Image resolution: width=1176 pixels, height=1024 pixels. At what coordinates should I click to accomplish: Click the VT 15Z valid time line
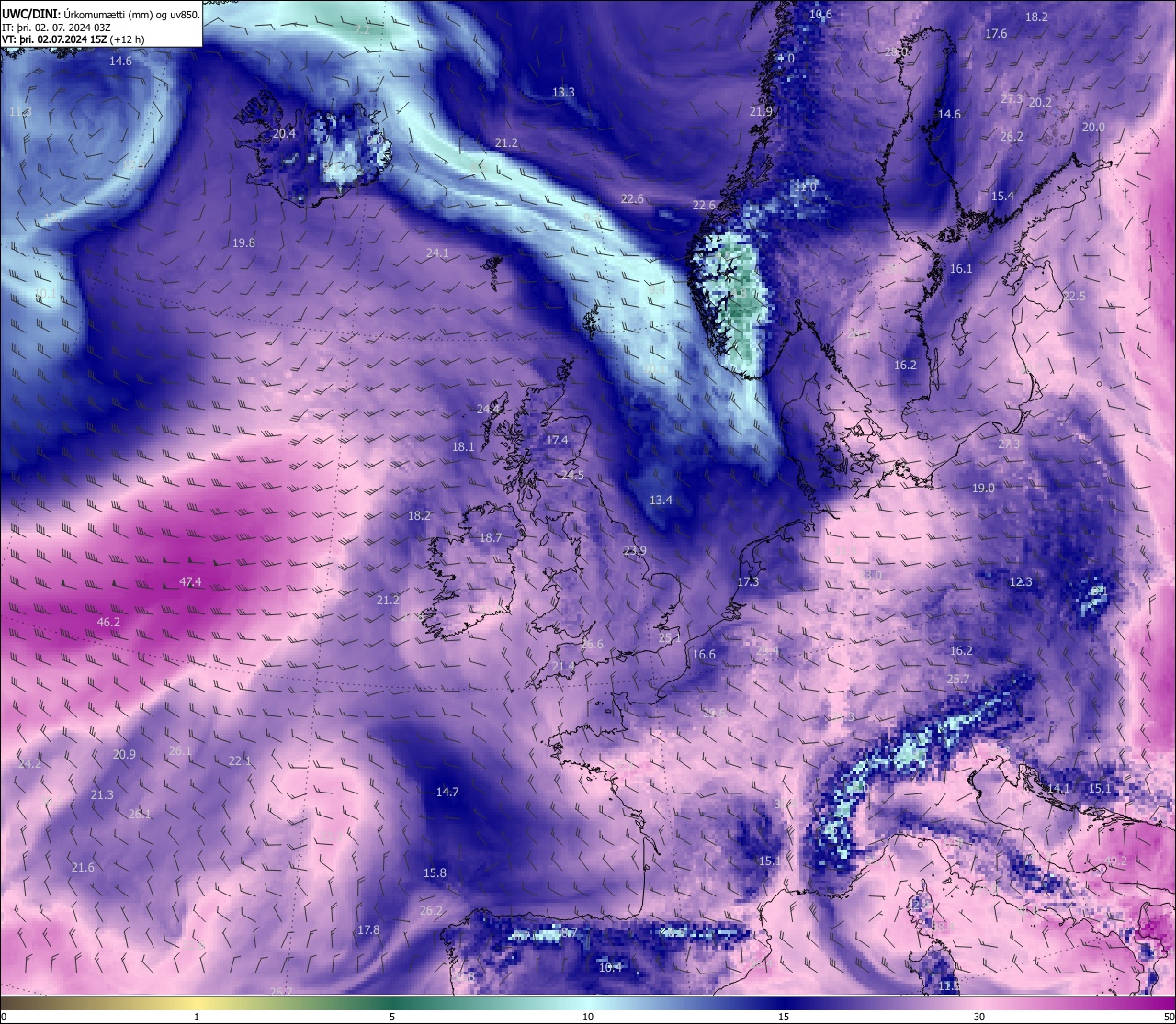point(73,39)
